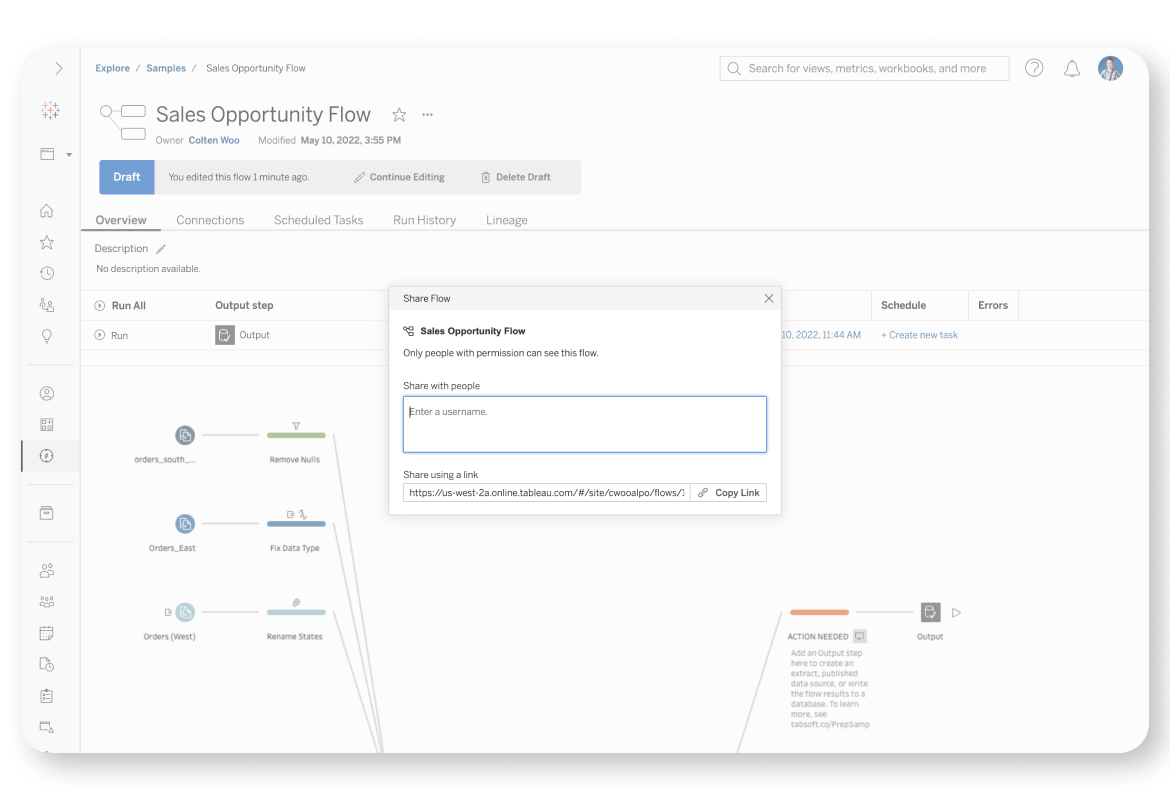The height and width of the screenshot is (801, 1170).
Task: Select the Explore compass icon in sidebar
Action: [46, 455]
